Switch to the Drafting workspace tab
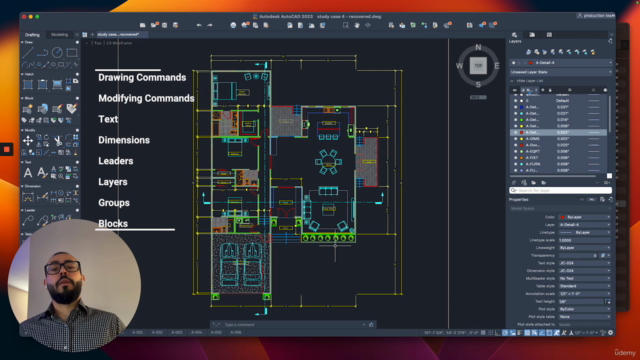 (x=32, y=35)
